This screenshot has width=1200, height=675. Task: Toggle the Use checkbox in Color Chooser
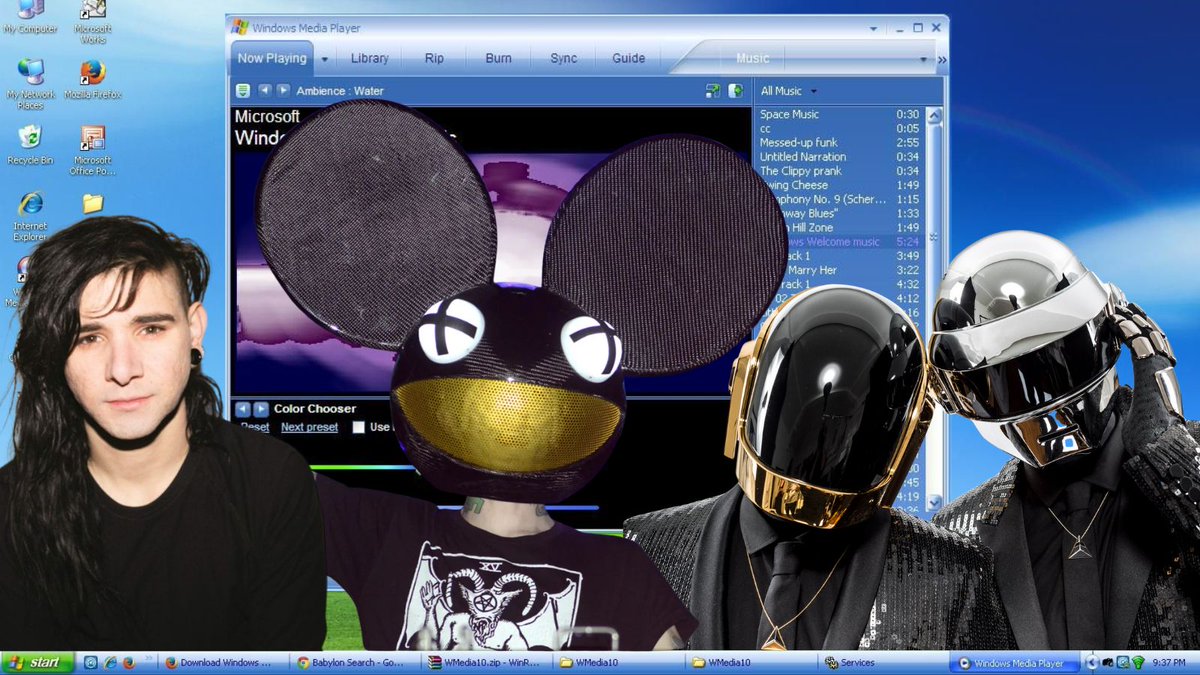[x=358, y=427]
